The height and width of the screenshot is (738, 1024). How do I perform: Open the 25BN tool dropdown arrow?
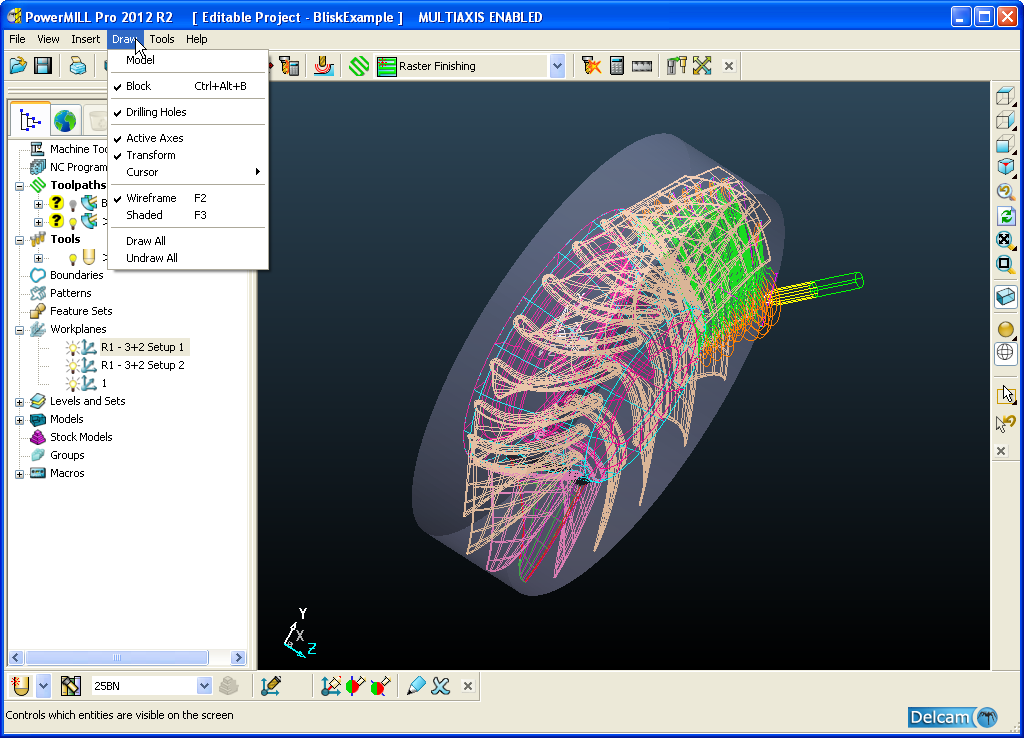[204, 686]
